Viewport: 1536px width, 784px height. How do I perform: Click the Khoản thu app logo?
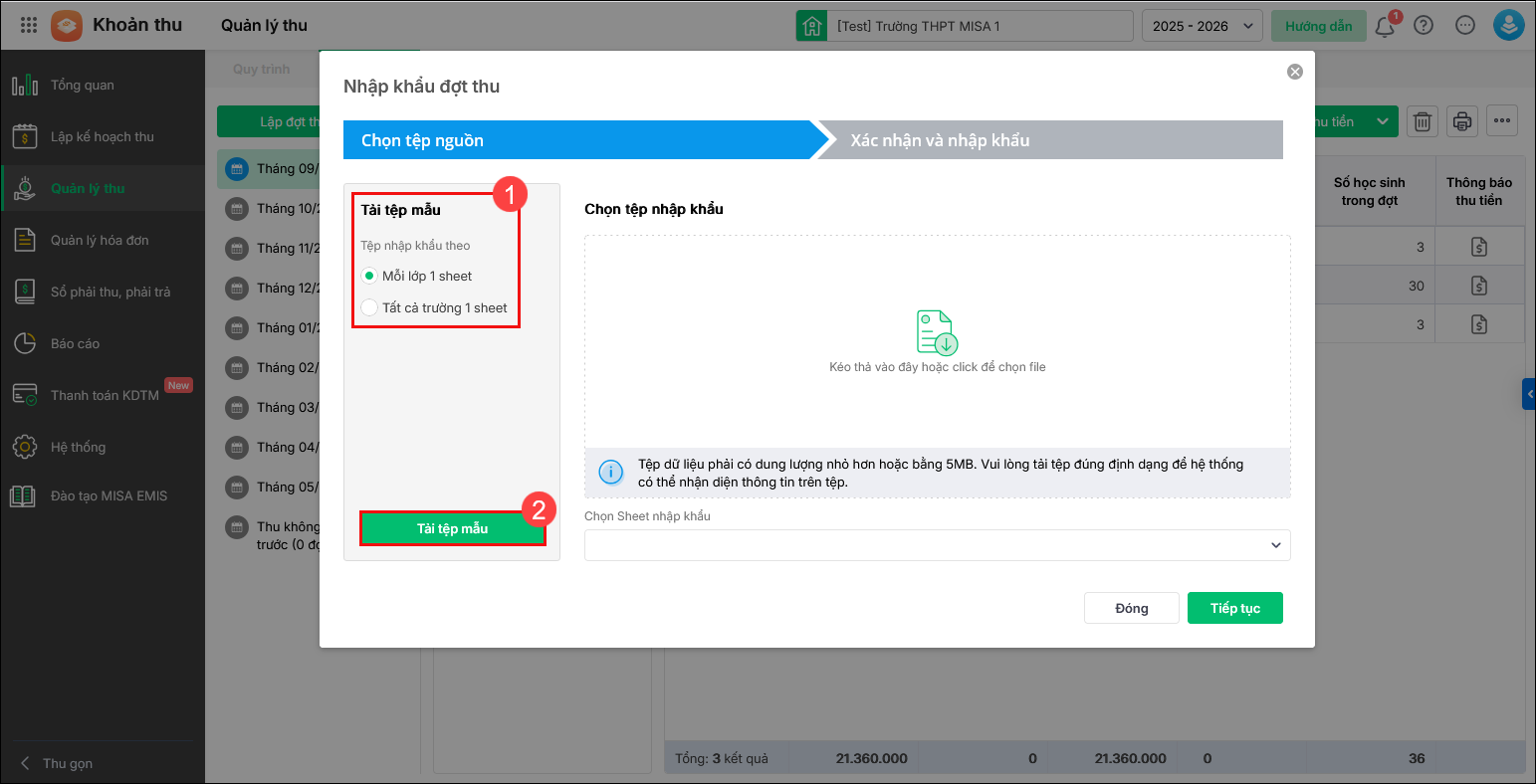(x=67, y=26)
